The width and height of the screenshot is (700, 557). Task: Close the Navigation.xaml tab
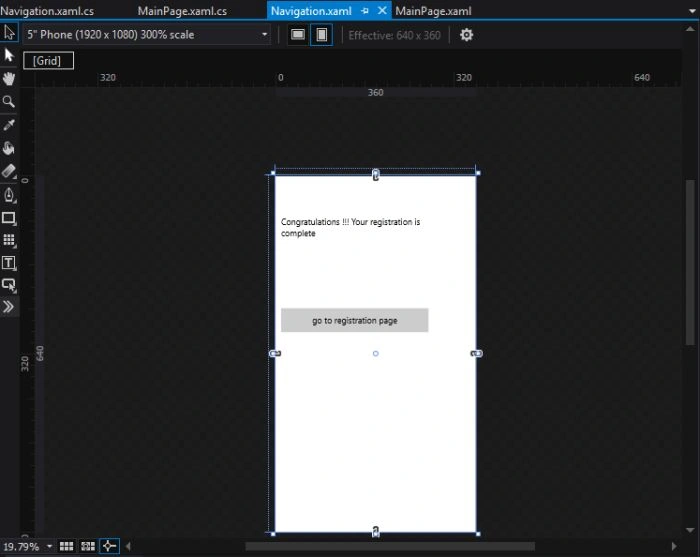382,10
